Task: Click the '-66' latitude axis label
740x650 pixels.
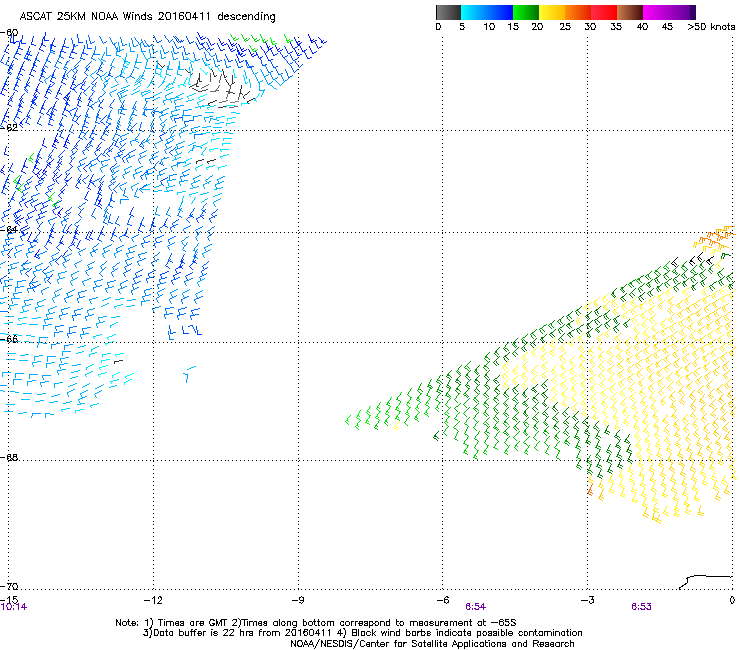Action: coord(9,339)
